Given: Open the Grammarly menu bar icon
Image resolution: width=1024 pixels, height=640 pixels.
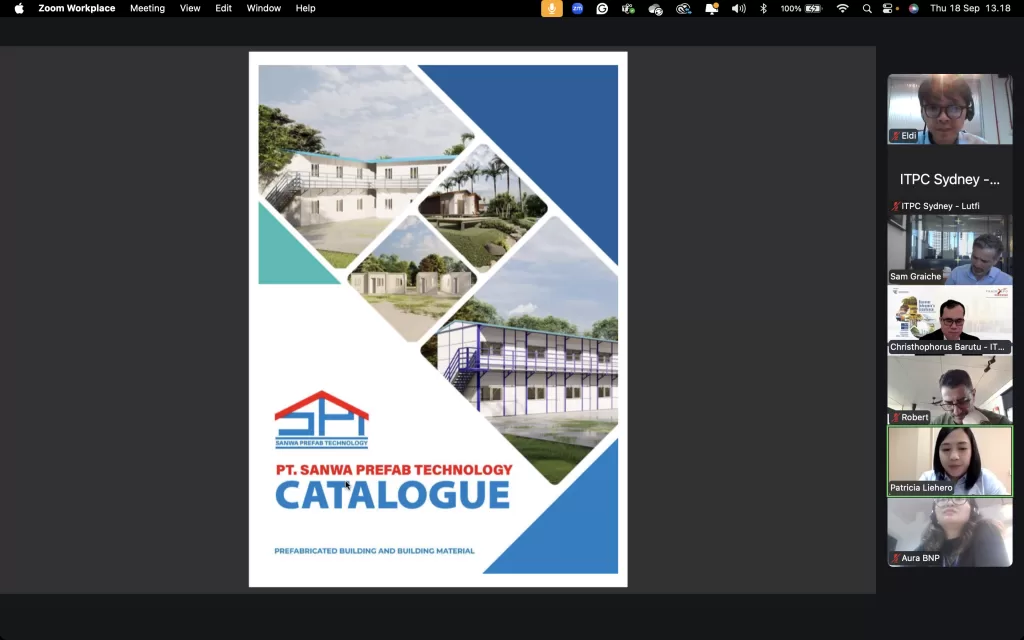Looking at the screenshot, I should (602, 8).
